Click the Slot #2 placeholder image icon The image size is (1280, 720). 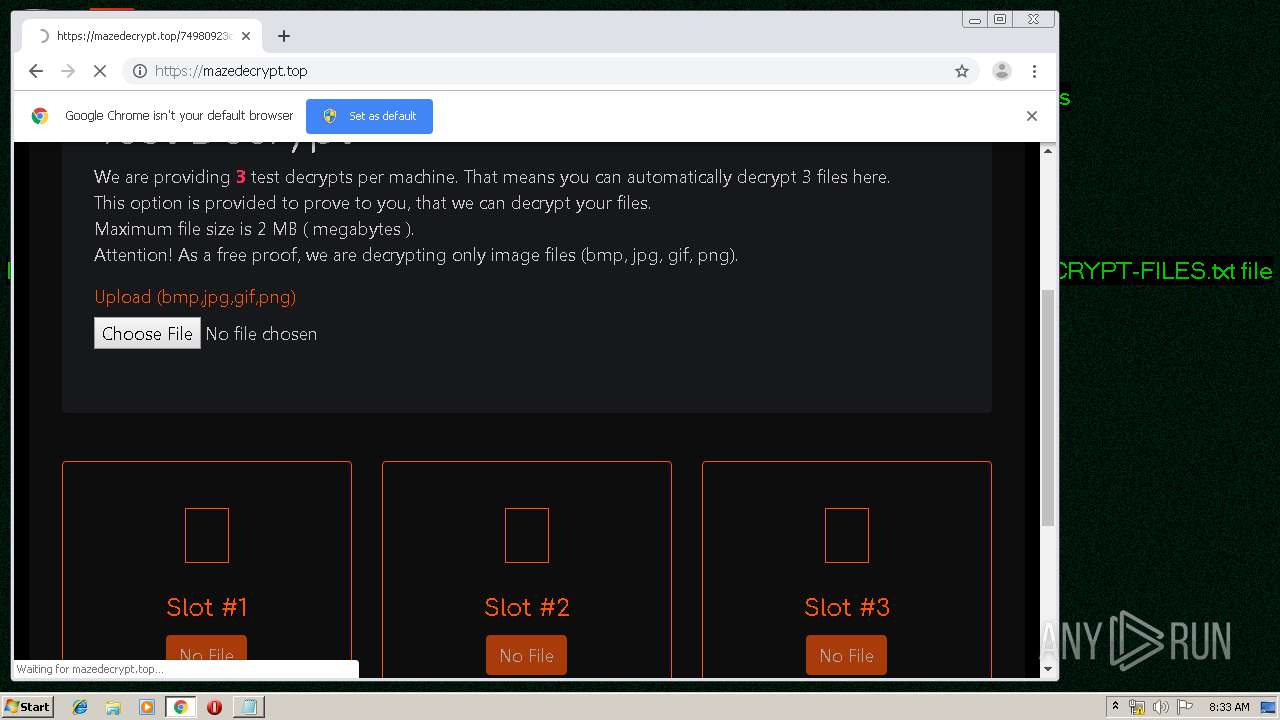[527, 535]
